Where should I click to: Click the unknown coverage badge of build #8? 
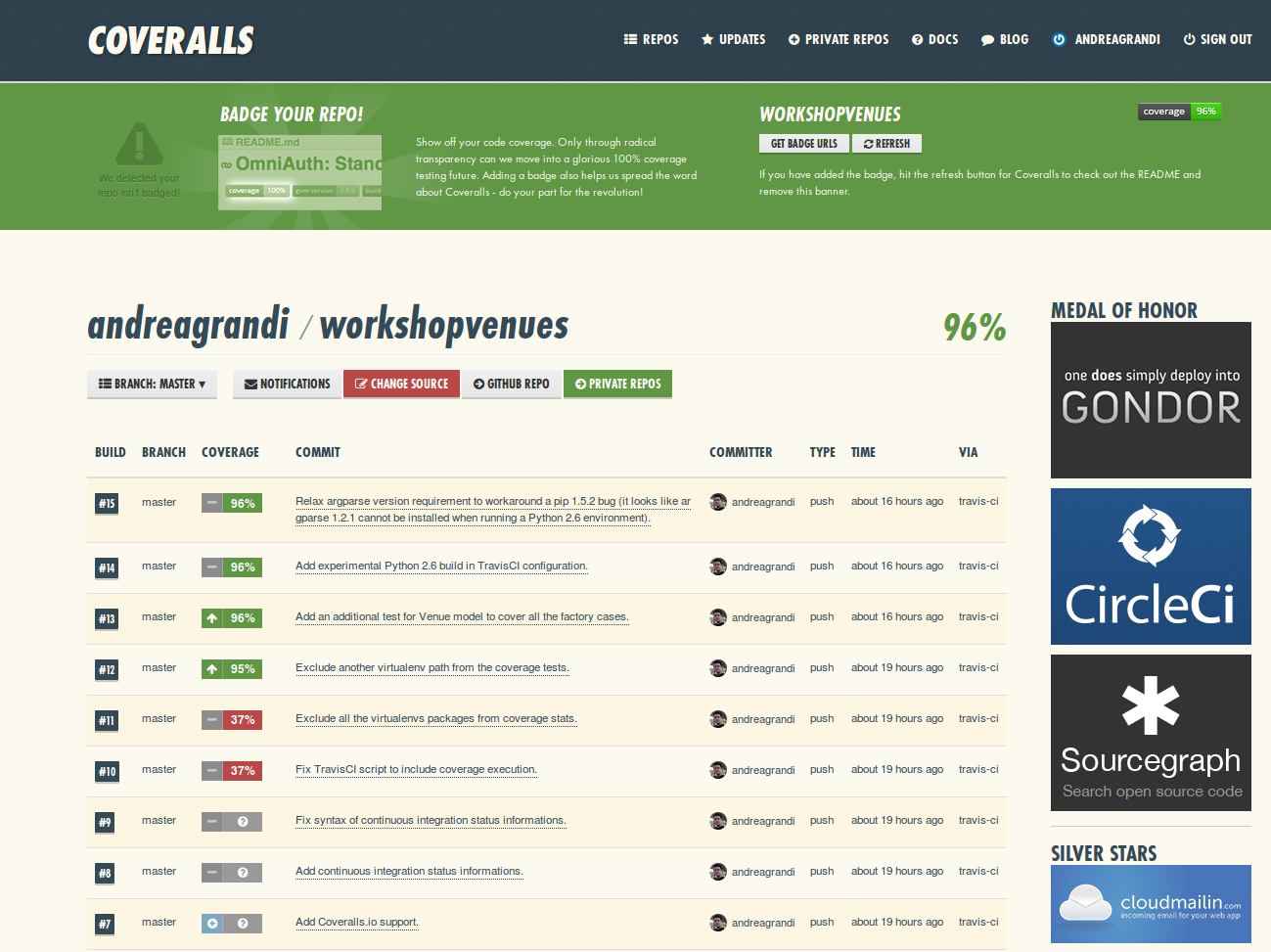coord(232,872)
